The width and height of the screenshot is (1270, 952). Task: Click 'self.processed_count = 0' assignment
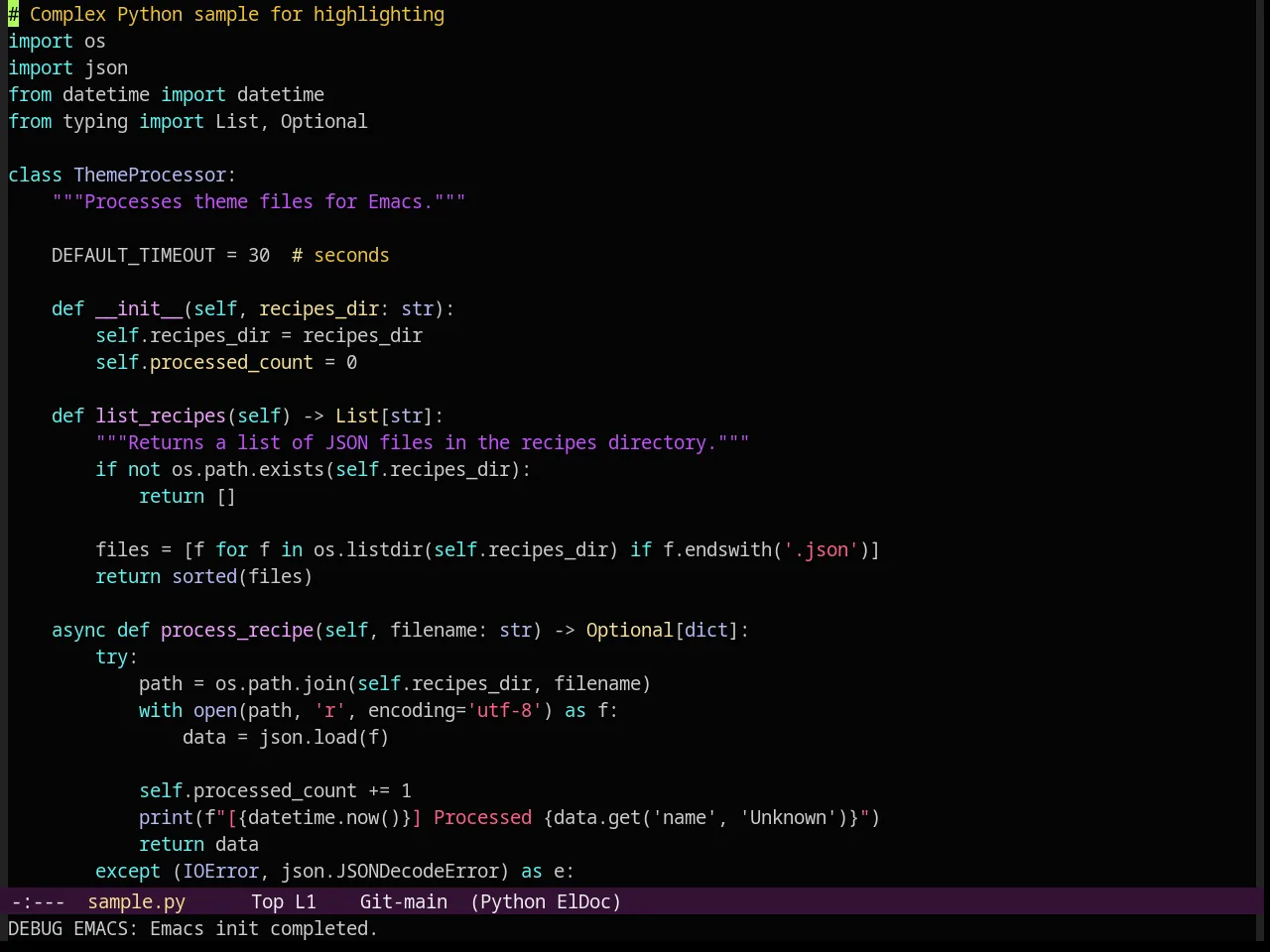(x=226, y=362)
